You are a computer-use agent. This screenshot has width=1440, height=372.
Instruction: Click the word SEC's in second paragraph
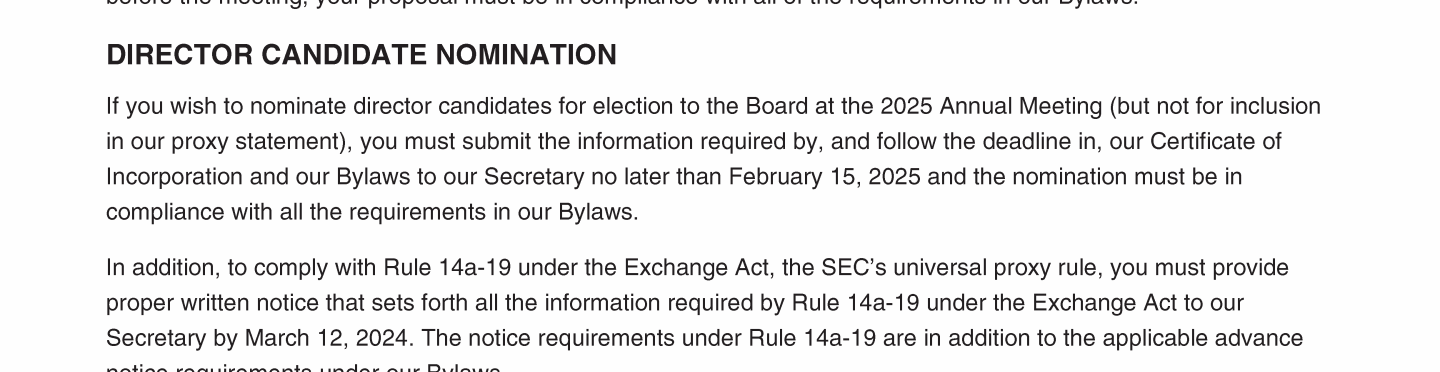tap(846, 268)
